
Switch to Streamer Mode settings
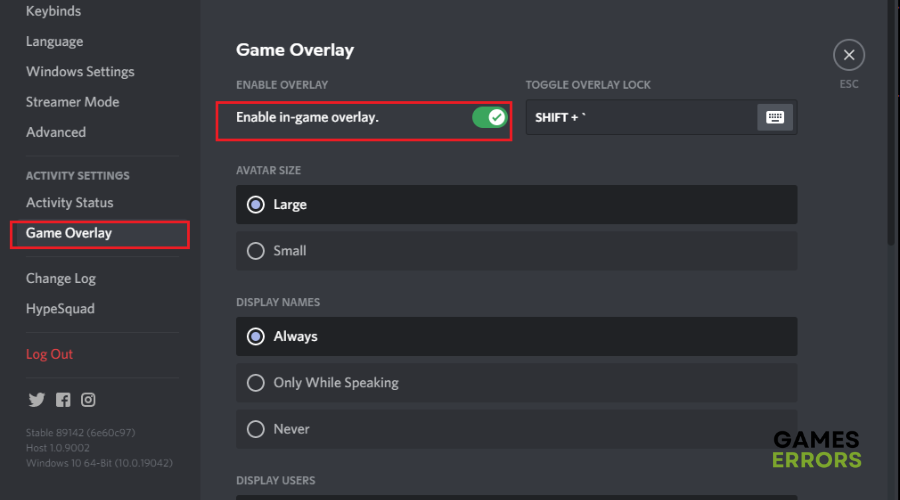72,102
